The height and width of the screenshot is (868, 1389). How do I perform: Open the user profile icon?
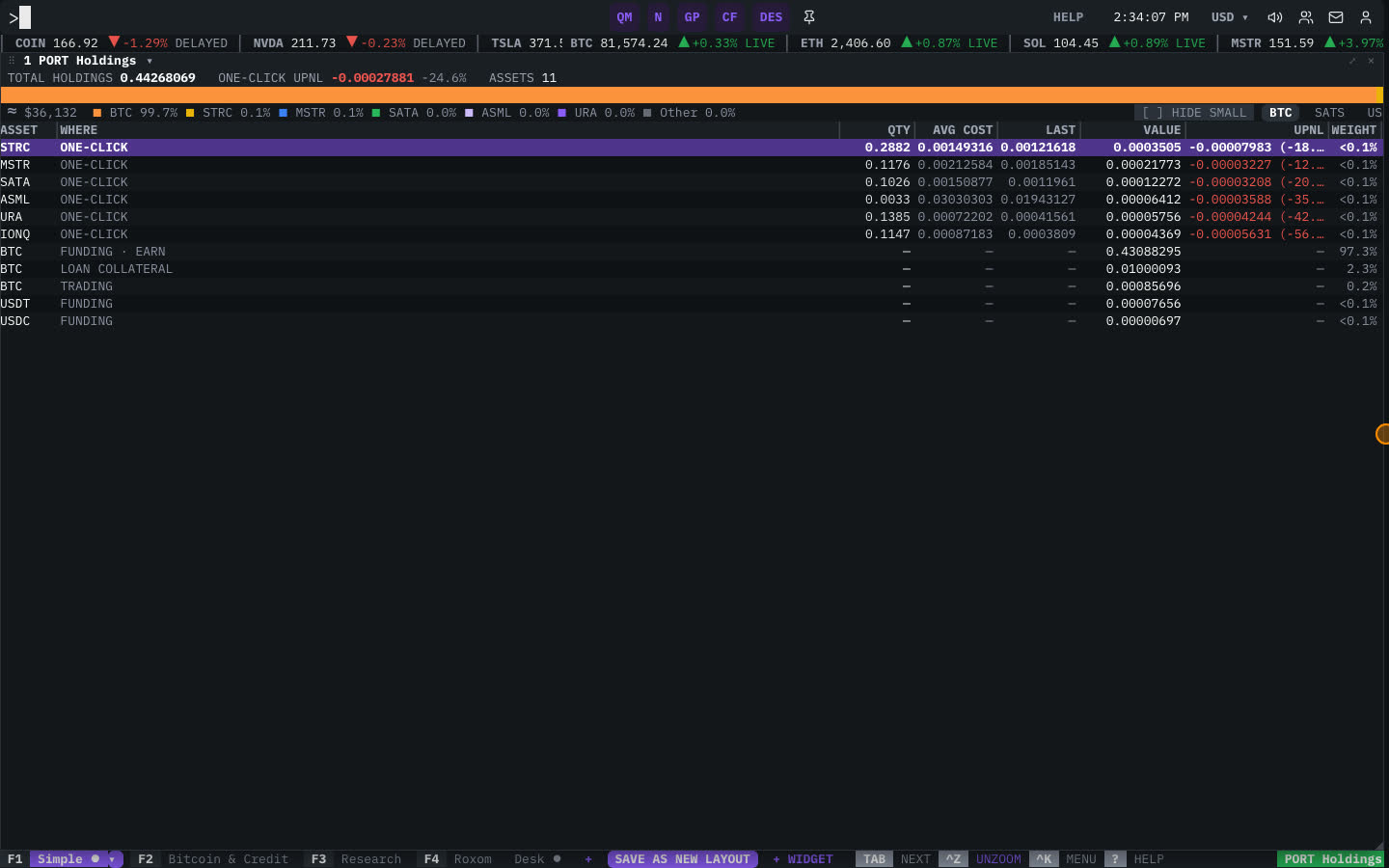1366,17
